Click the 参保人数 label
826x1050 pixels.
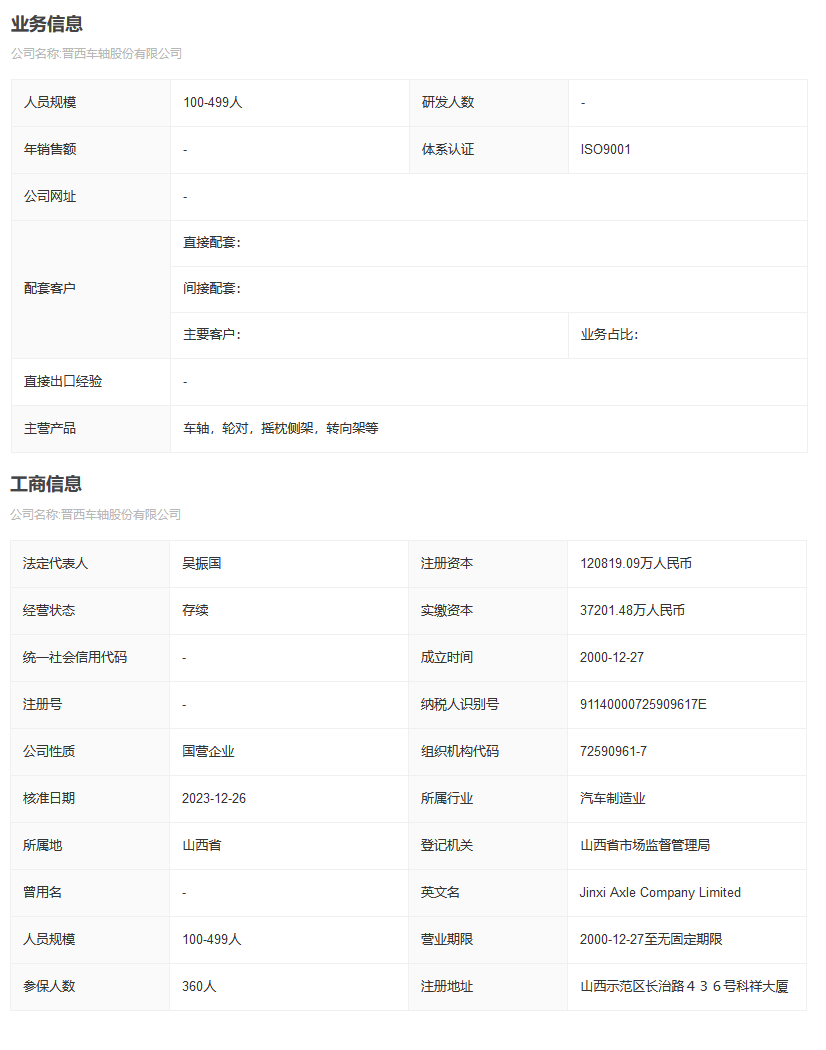click(x=49, y=986)
